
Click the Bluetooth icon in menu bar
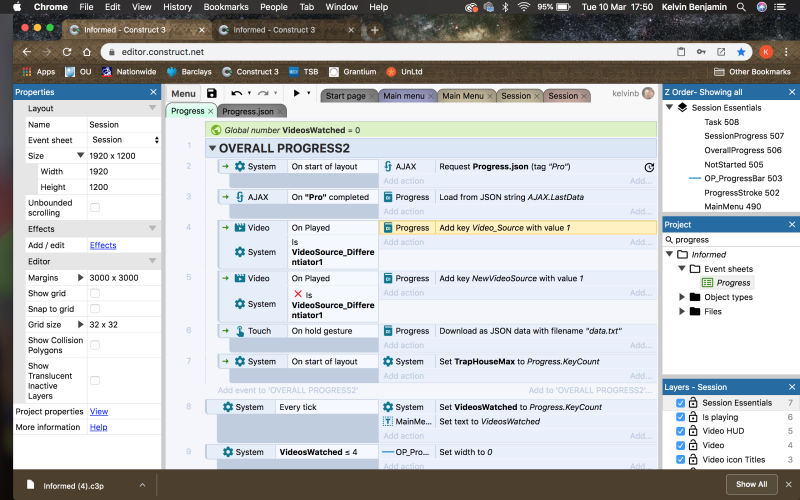tap(505, 7)
